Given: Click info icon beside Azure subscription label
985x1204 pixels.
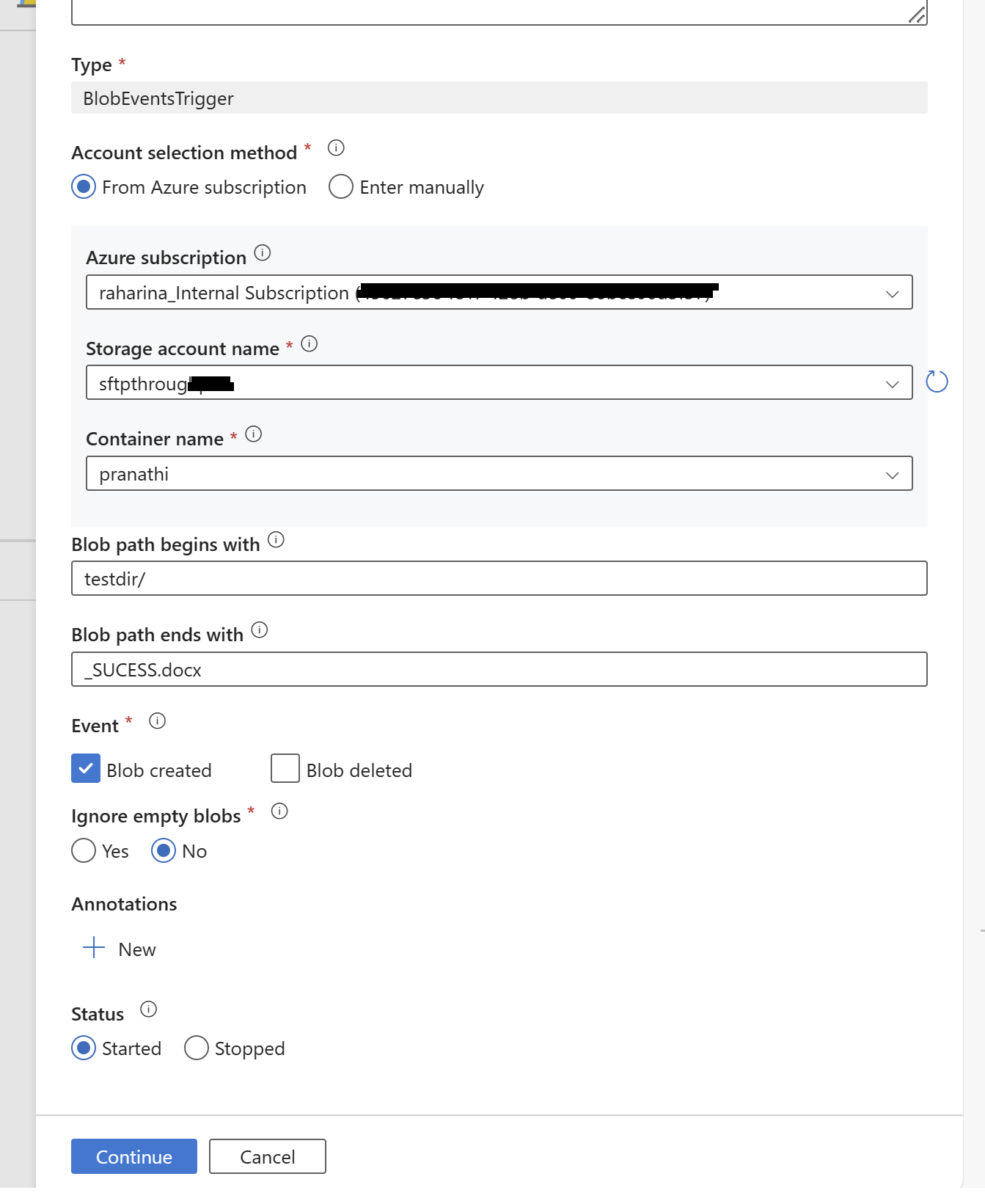Looking at the screenshot, I should click(263, 253).
